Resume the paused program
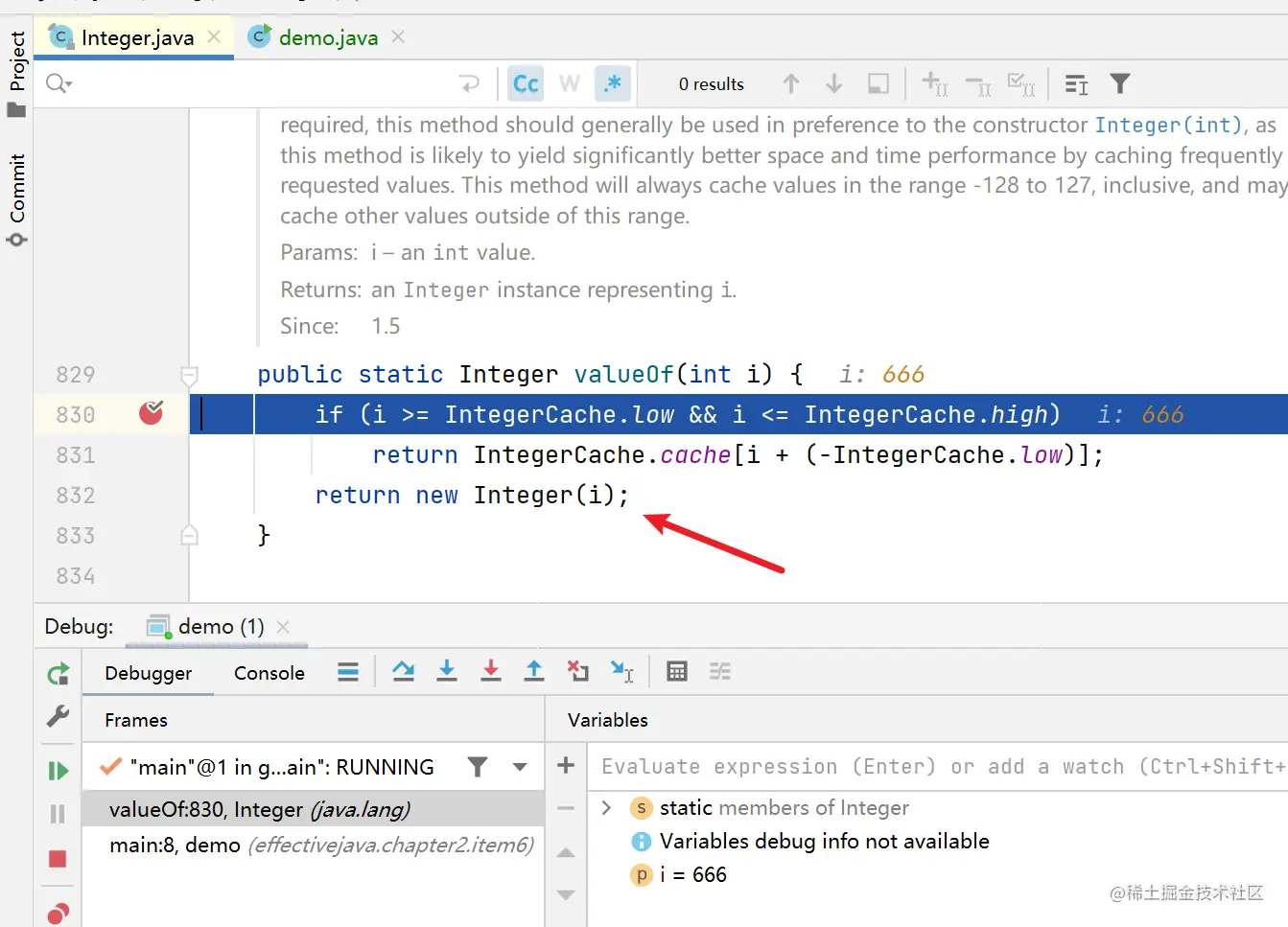1288x927 pixels. 58,770
